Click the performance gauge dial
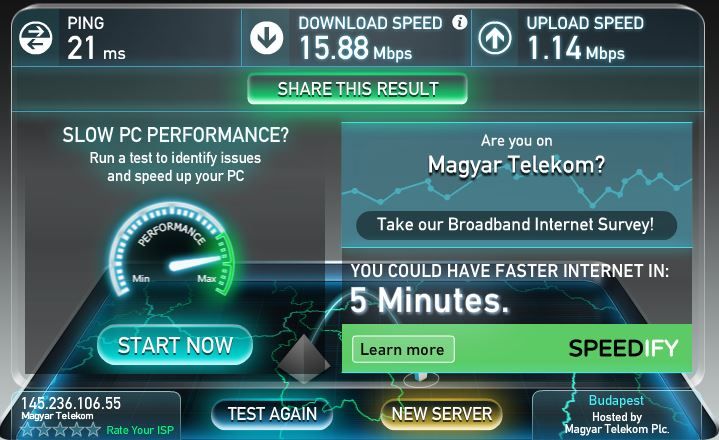The width and height of the screenshot is (719, 440). tap(172, 250)
